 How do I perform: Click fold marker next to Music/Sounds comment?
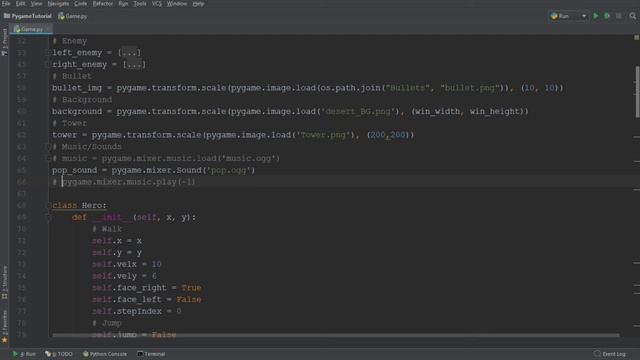coord(48,147)
